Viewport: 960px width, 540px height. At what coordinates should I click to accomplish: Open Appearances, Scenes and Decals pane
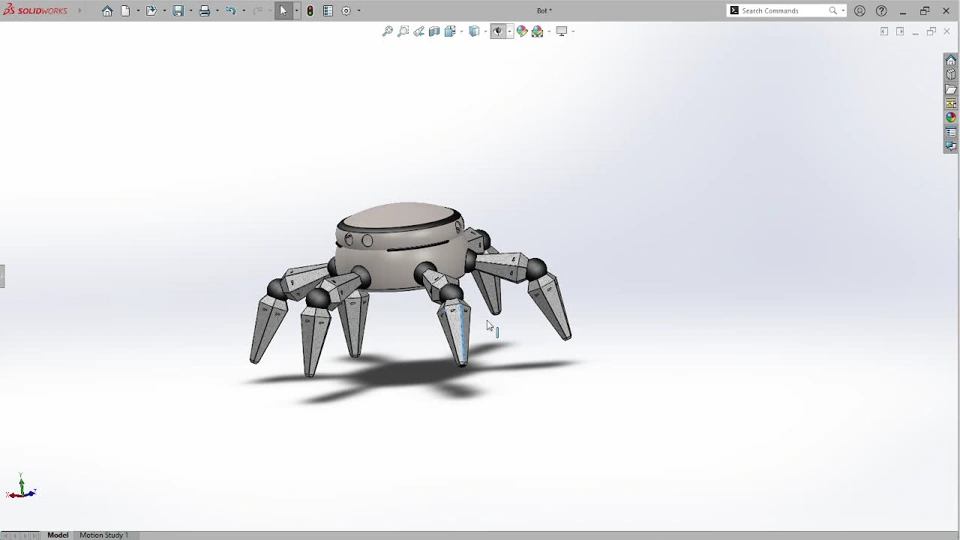(951, 118)
